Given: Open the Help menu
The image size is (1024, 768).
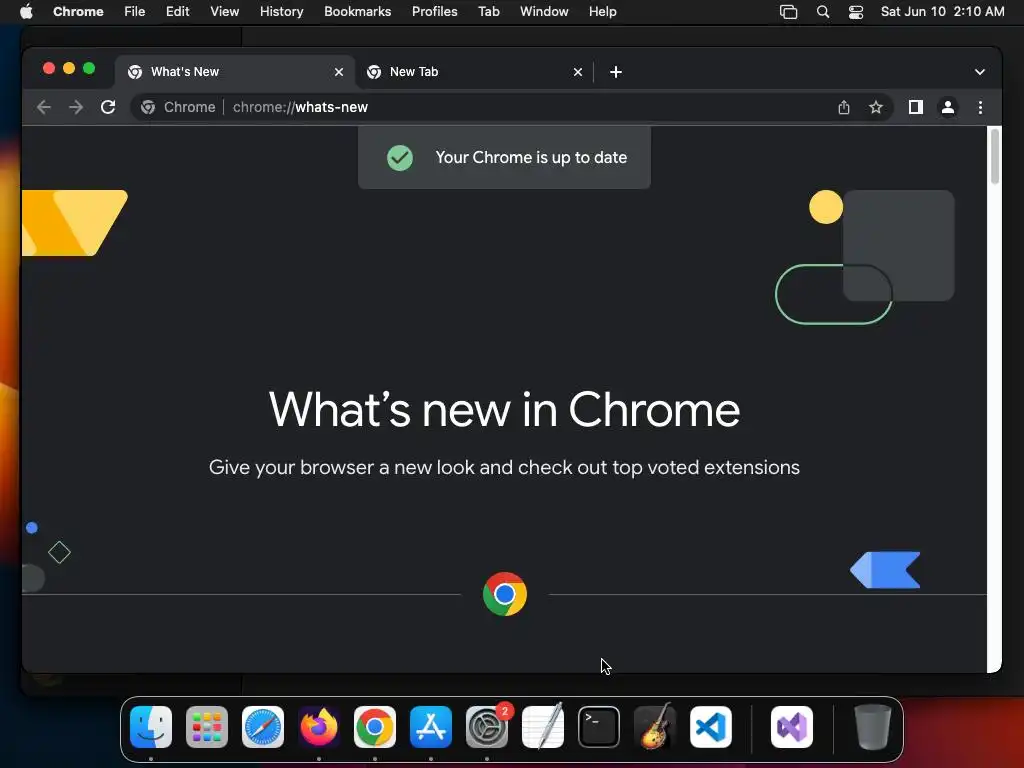Looking at the screenshot, I should [602, 12].
